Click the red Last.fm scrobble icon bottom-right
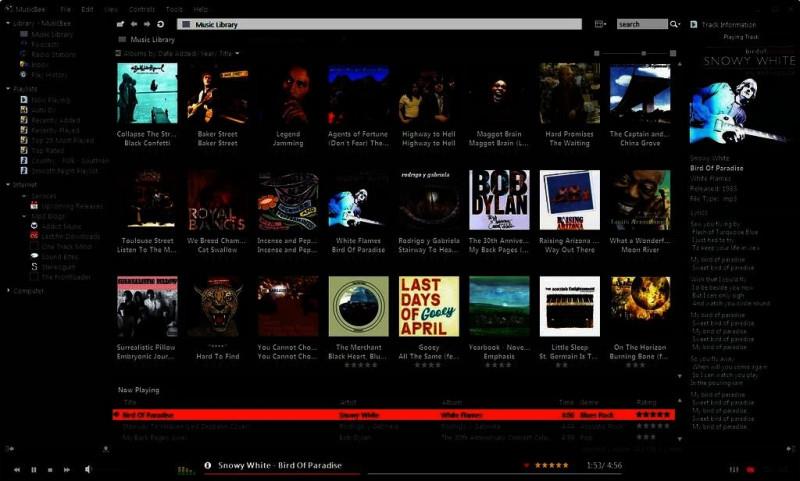 [x=751, y=469]
